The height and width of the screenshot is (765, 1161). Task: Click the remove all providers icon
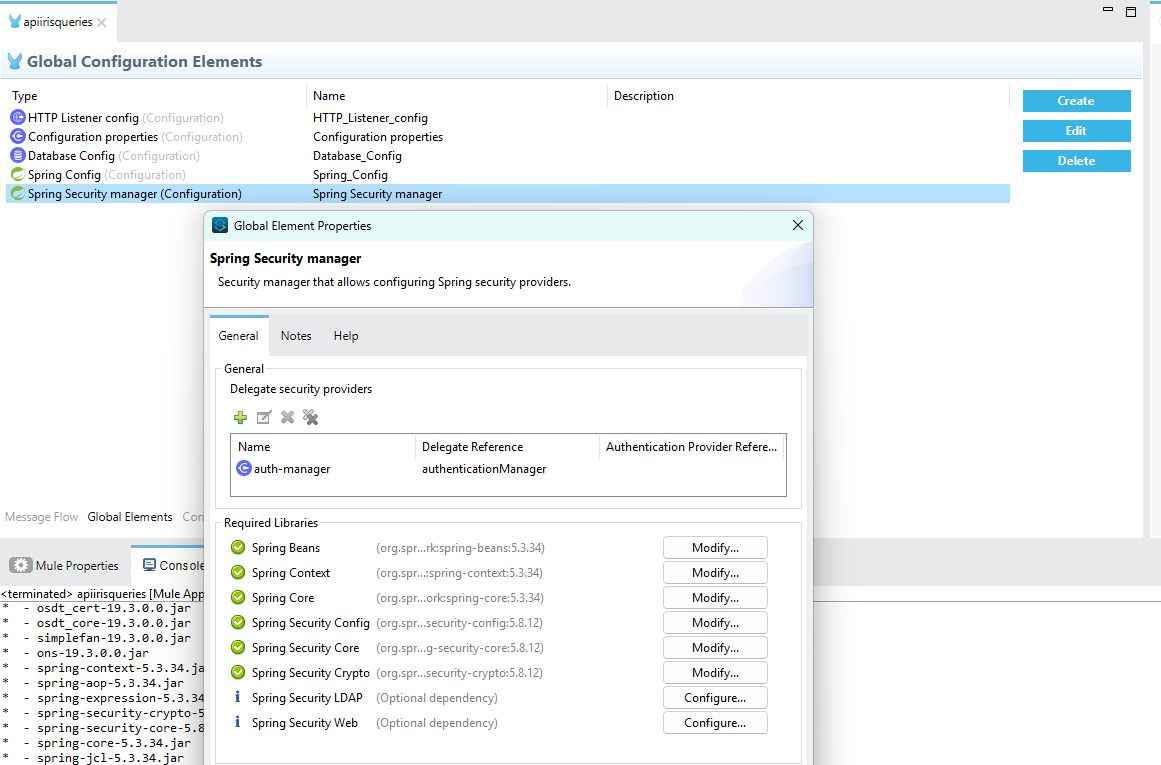click(311, 418)
